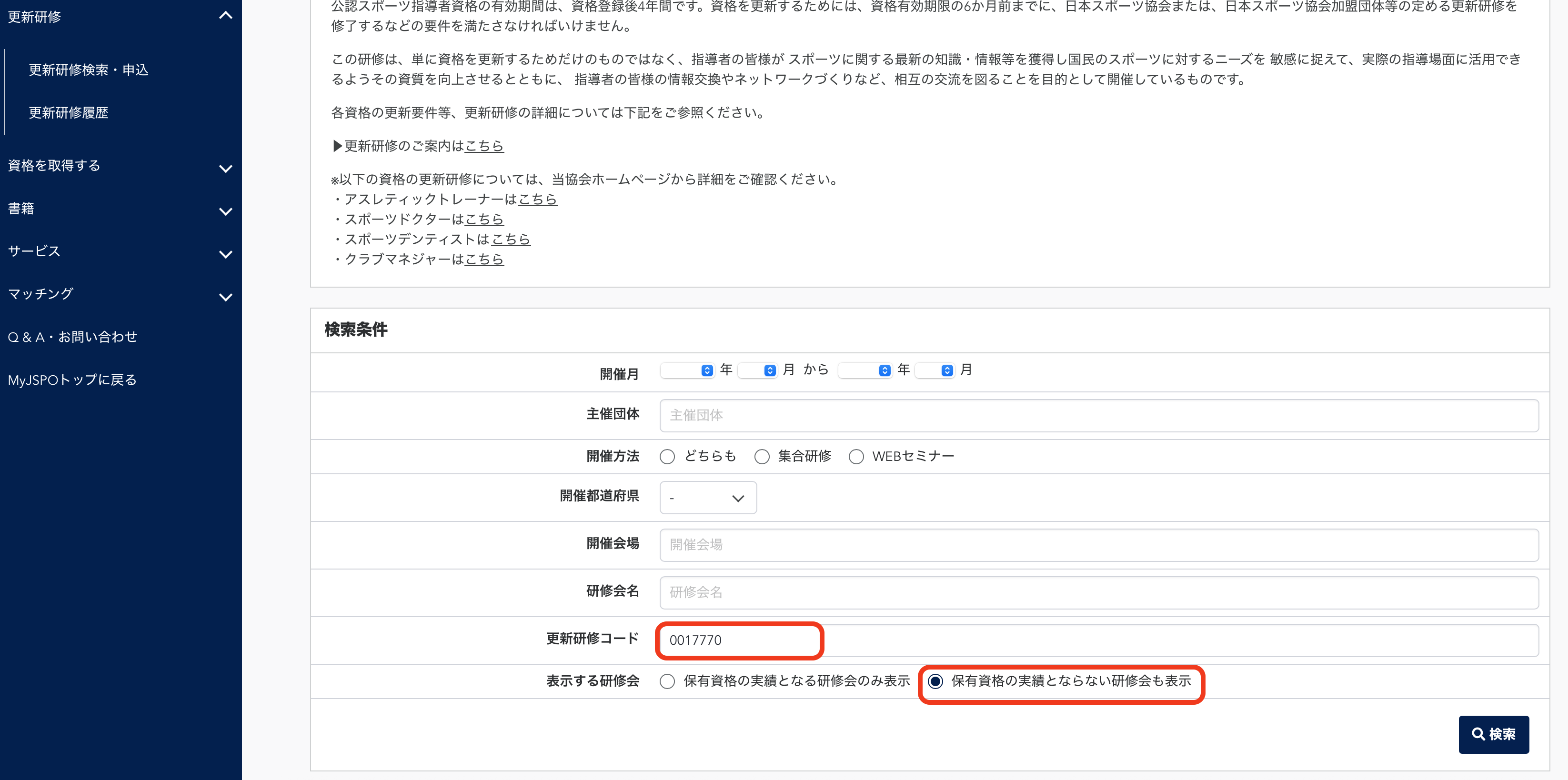
Task: Select the WEBセミナー radio option
Action: coord(856,456)
